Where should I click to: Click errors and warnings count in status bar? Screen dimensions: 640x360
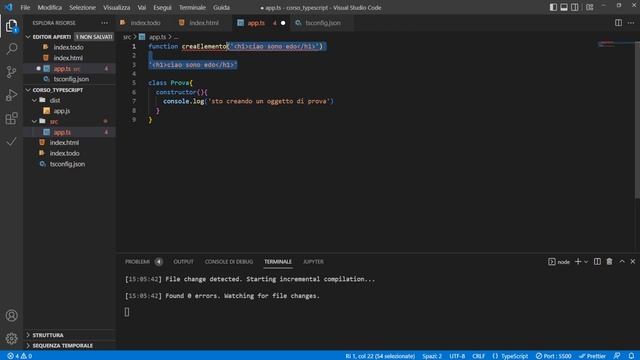click(20, 356)
